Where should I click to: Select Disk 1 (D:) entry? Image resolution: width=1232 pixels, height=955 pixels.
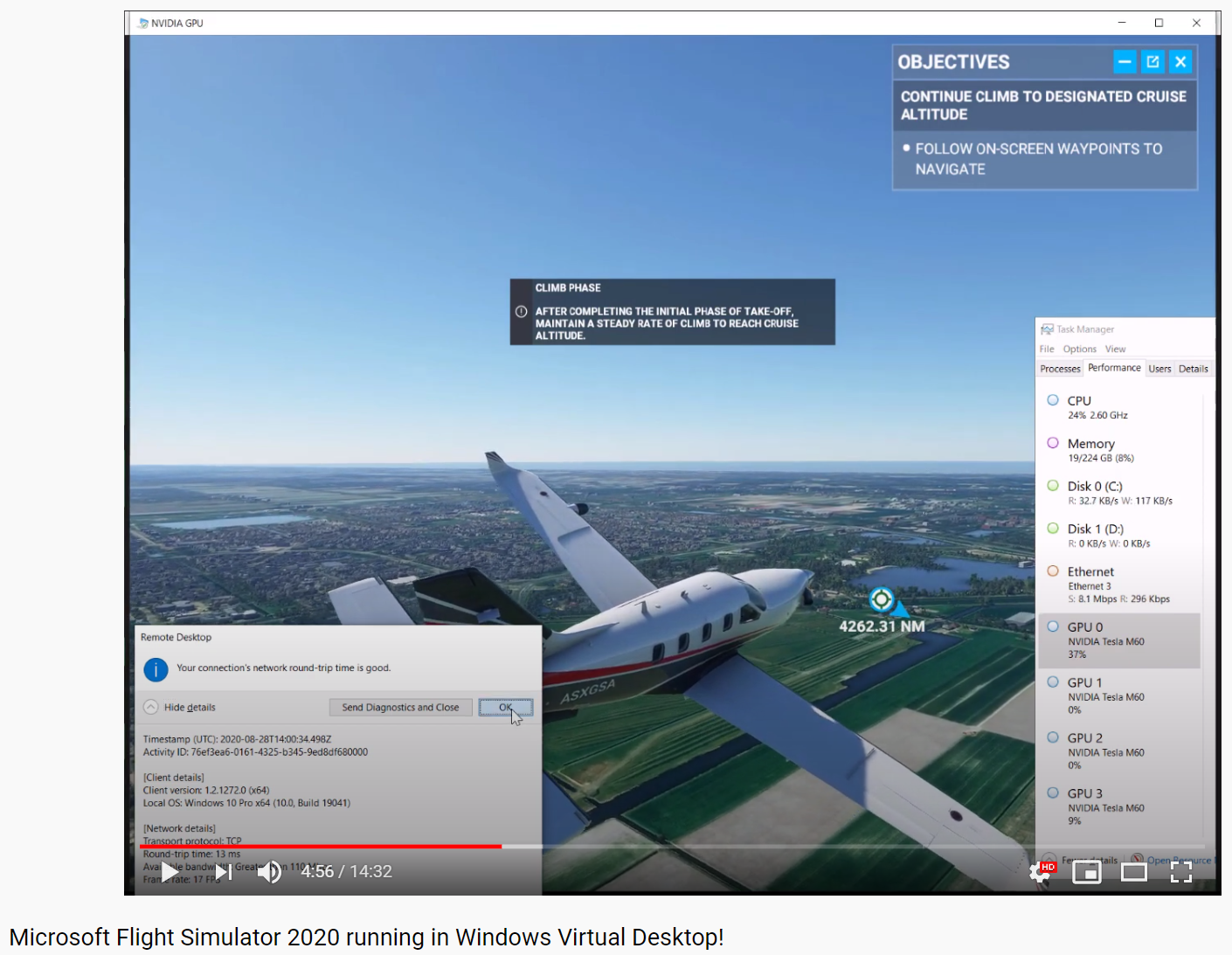[1118, 536]
